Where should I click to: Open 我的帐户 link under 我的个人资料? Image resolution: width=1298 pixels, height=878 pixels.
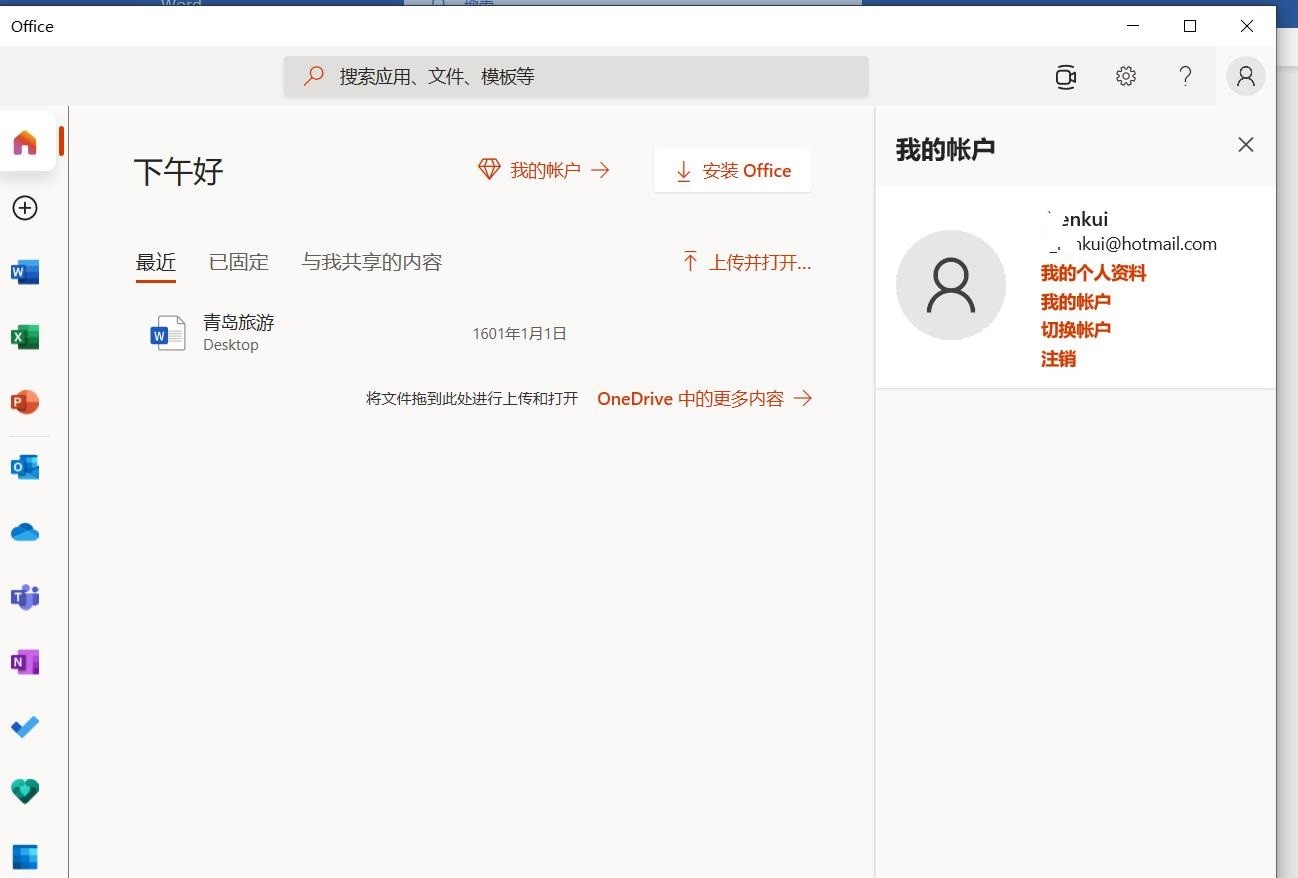1075,302
